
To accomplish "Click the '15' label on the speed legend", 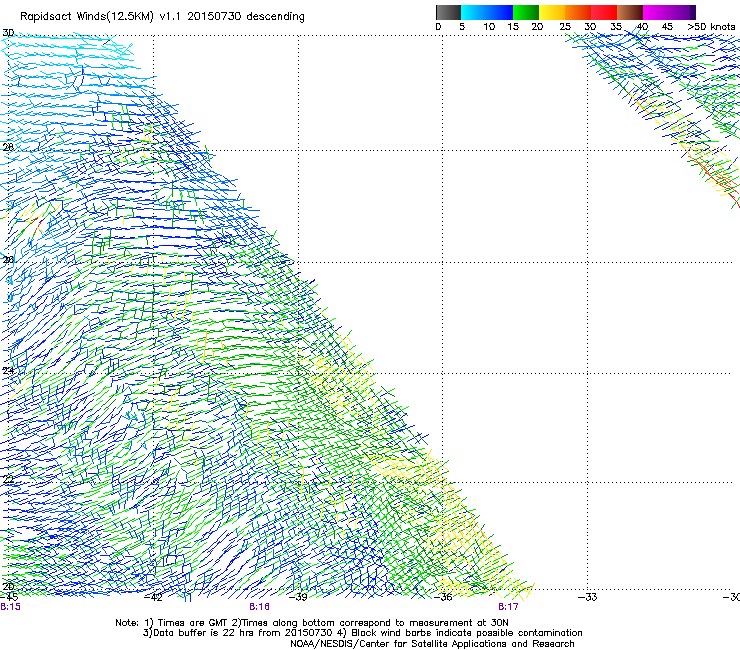I will (x=513, y=27).
